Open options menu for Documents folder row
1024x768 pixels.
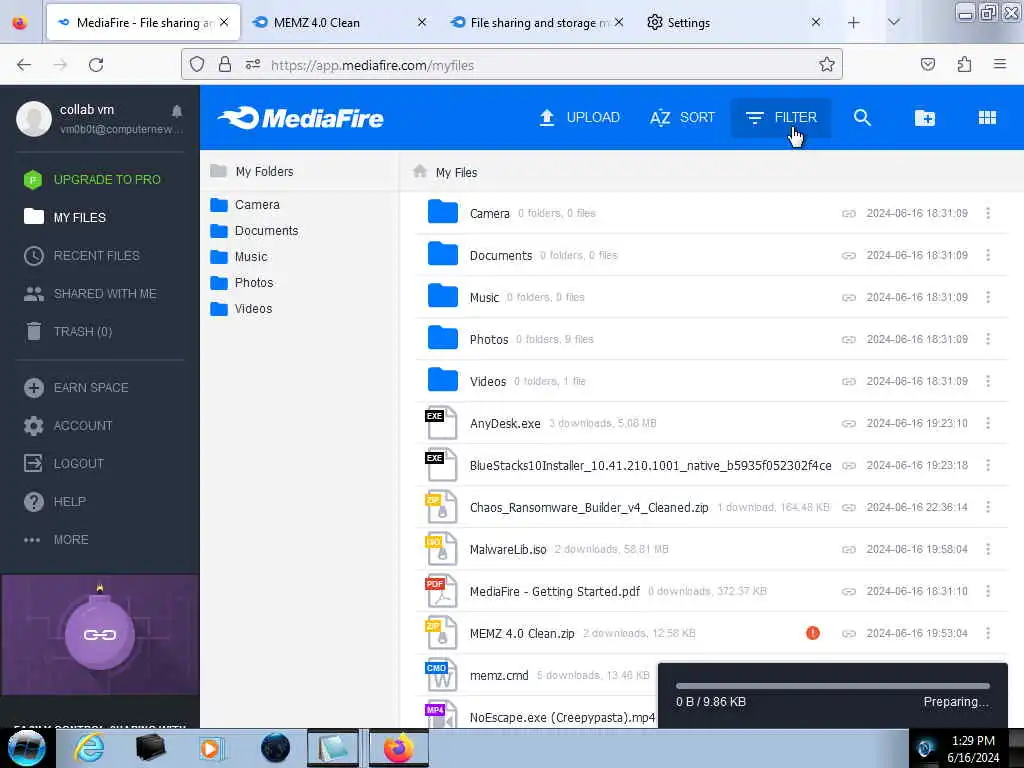pyautogui.click(x=988, y=255)
